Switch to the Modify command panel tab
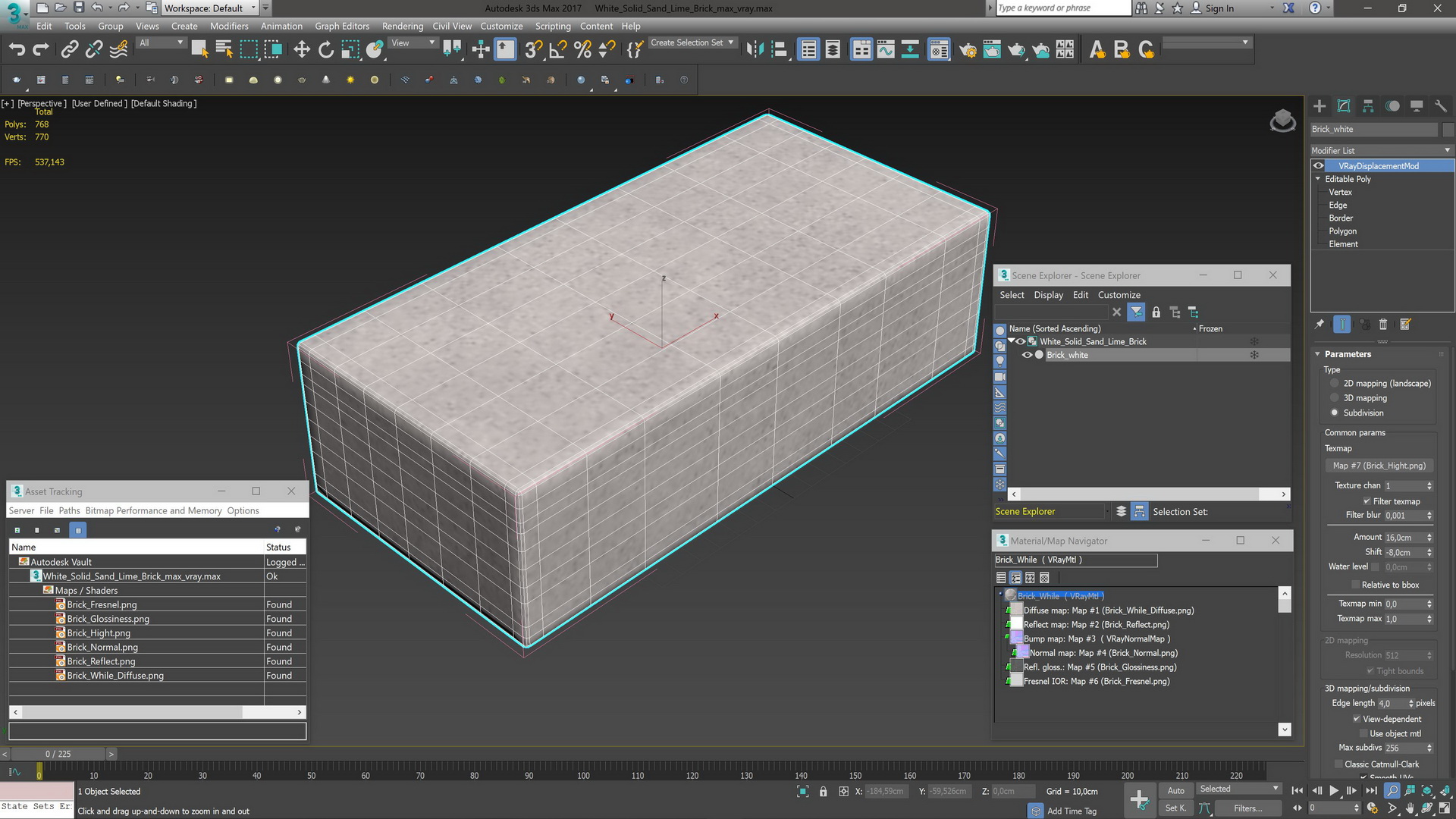Viewport: 1456px width, 819px height. click(1344, 106)
